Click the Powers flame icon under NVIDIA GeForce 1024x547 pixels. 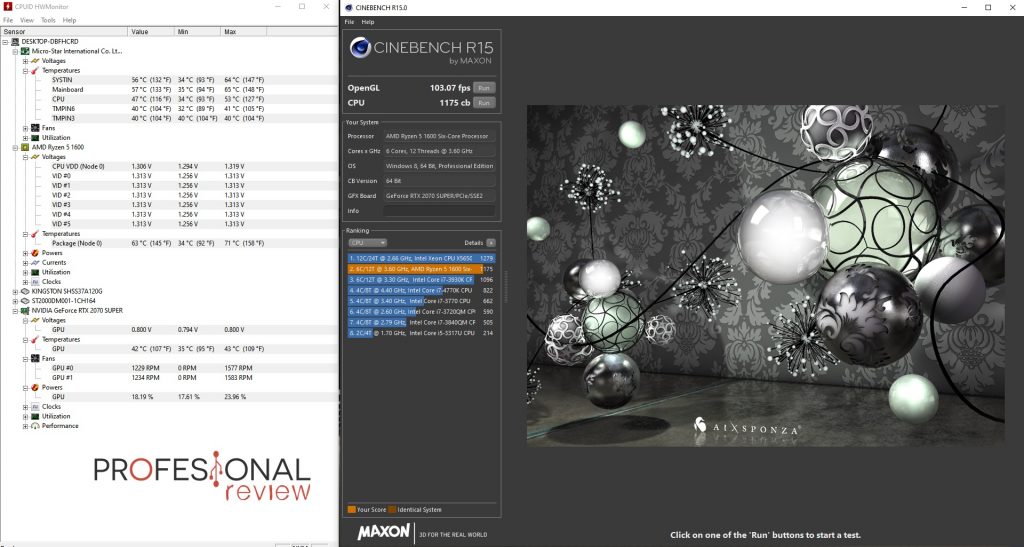coord(35,388)
